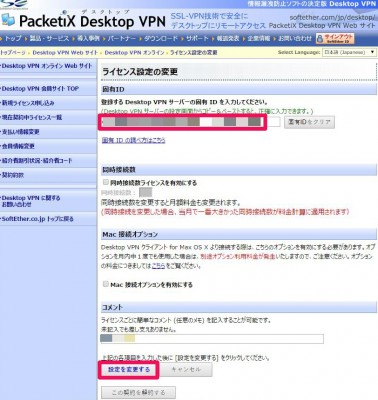This screenshot has width=378, height=400.
Task: Click the 固有ID input field
Action: (191, 122)
